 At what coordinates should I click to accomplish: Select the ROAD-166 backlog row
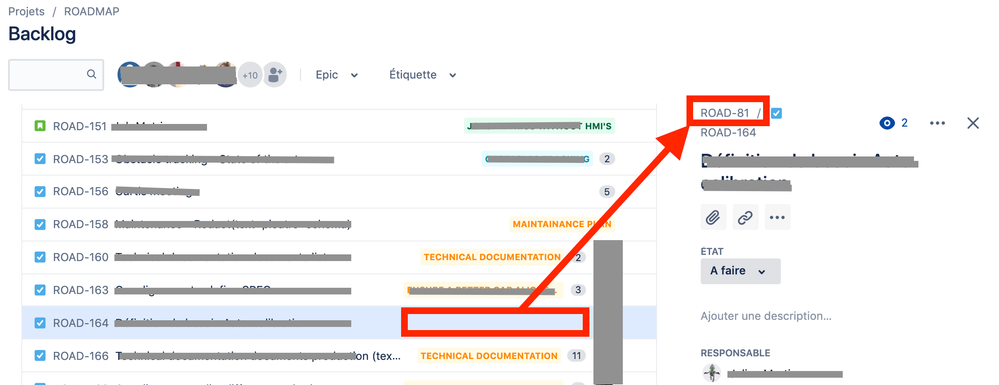[339, 356]
